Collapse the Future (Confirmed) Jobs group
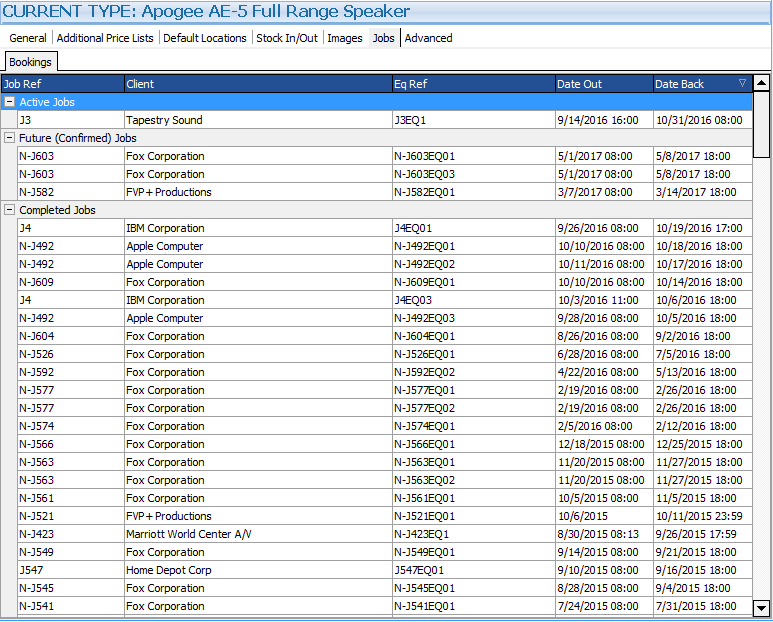773x622 pixels. click(x=9, y=138)
